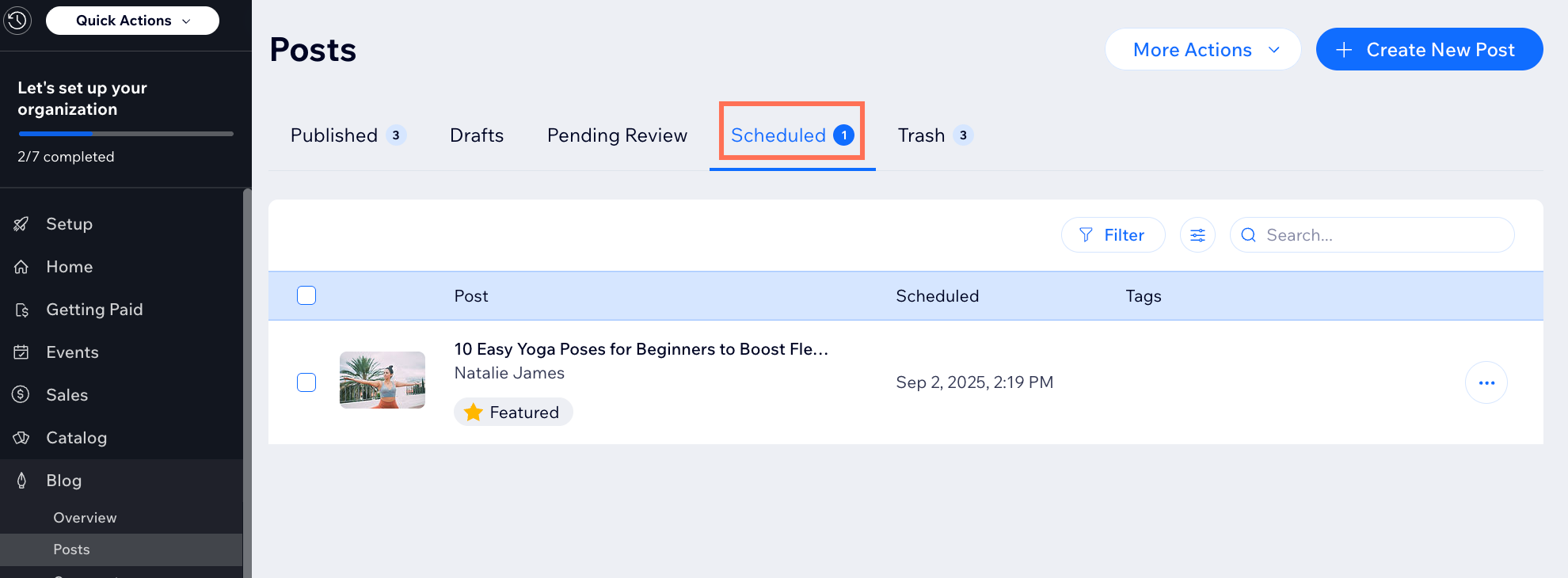Expand the Quick Actions dropdown
This screenshot has height=578, width=1568.
(x=132, y=21)
